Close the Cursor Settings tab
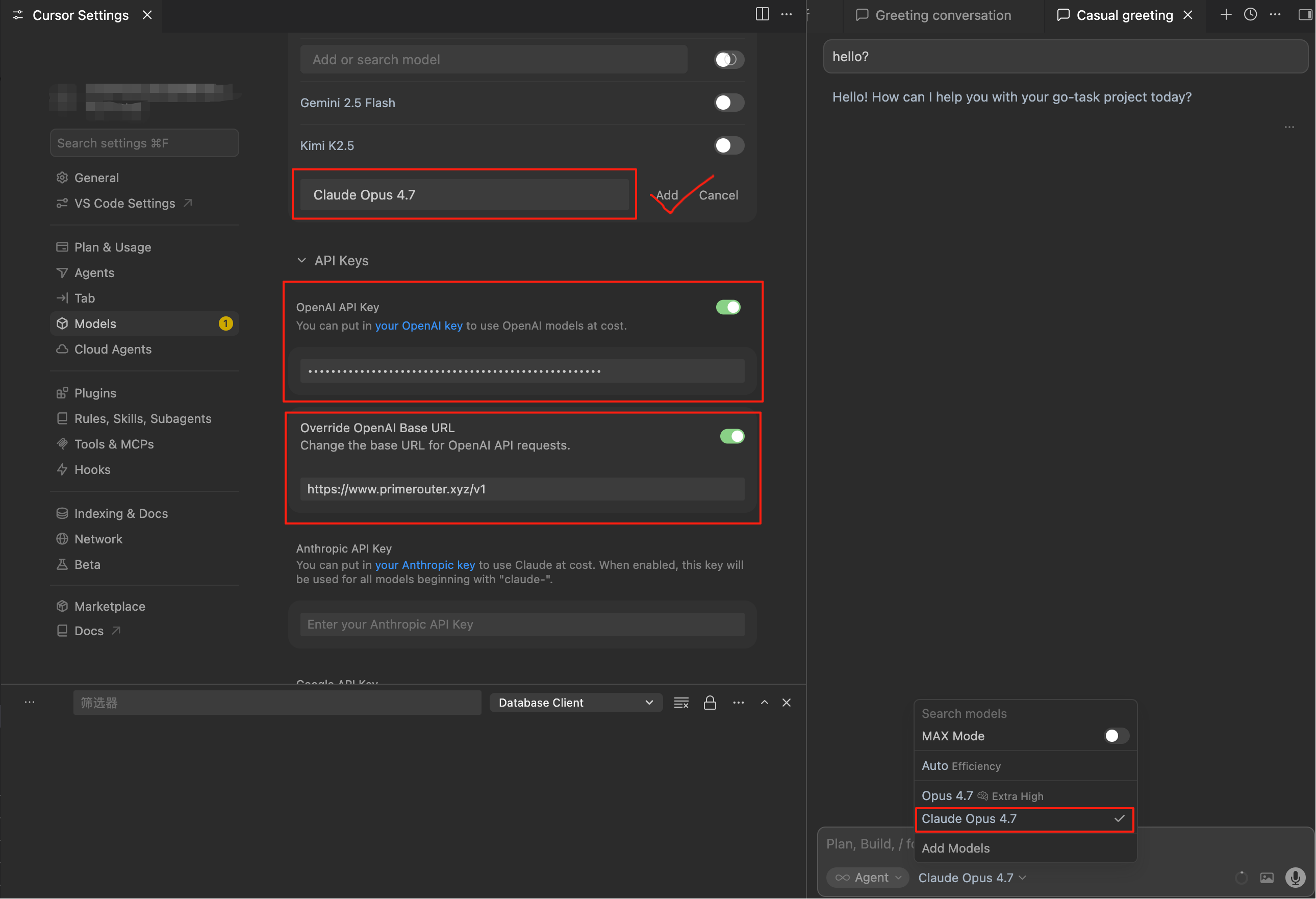Viewport: 1316px width, 899px height. tap(147, 15)
